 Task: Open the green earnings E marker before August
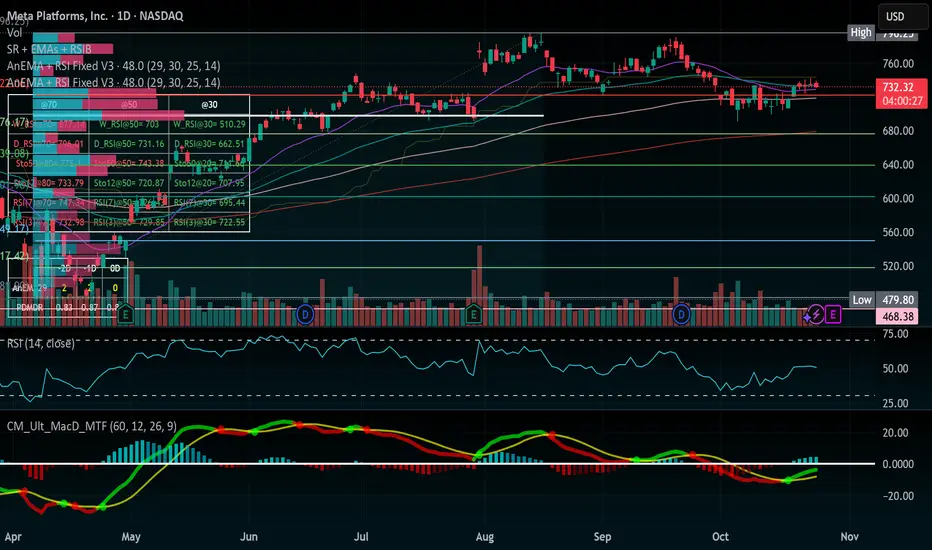coord(473,313)
